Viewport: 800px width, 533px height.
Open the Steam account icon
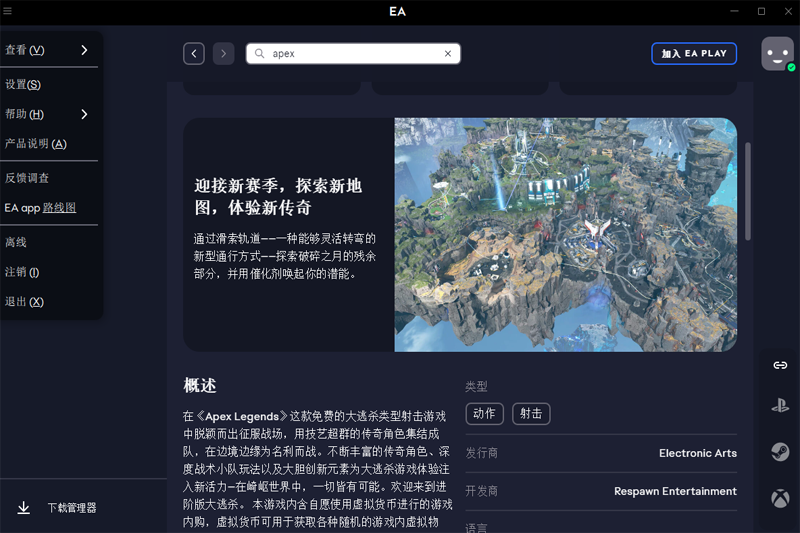tap(780, 452)
